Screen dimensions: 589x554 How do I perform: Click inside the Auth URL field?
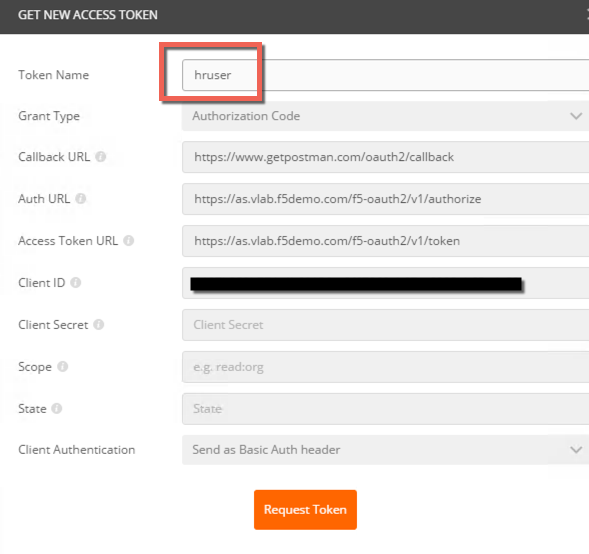(385, 199)
